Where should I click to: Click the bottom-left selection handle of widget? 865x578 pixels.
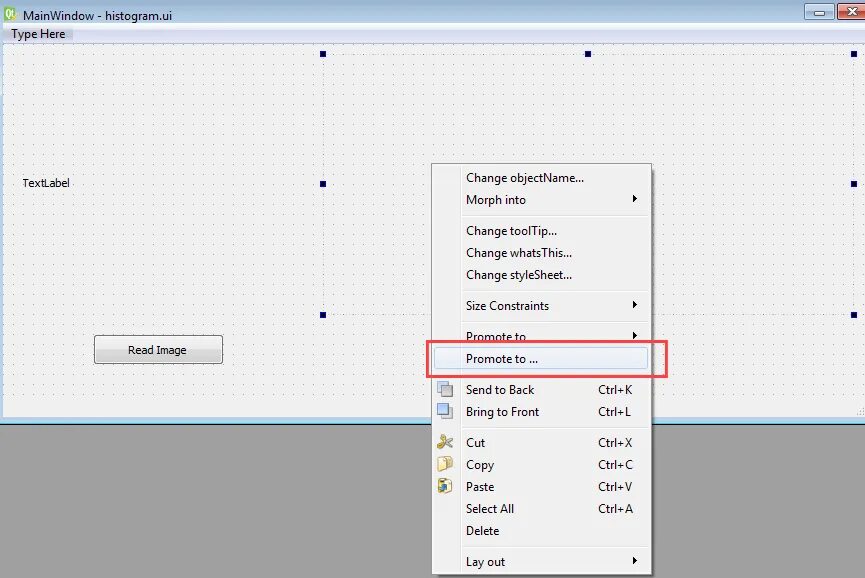point(323,315)
